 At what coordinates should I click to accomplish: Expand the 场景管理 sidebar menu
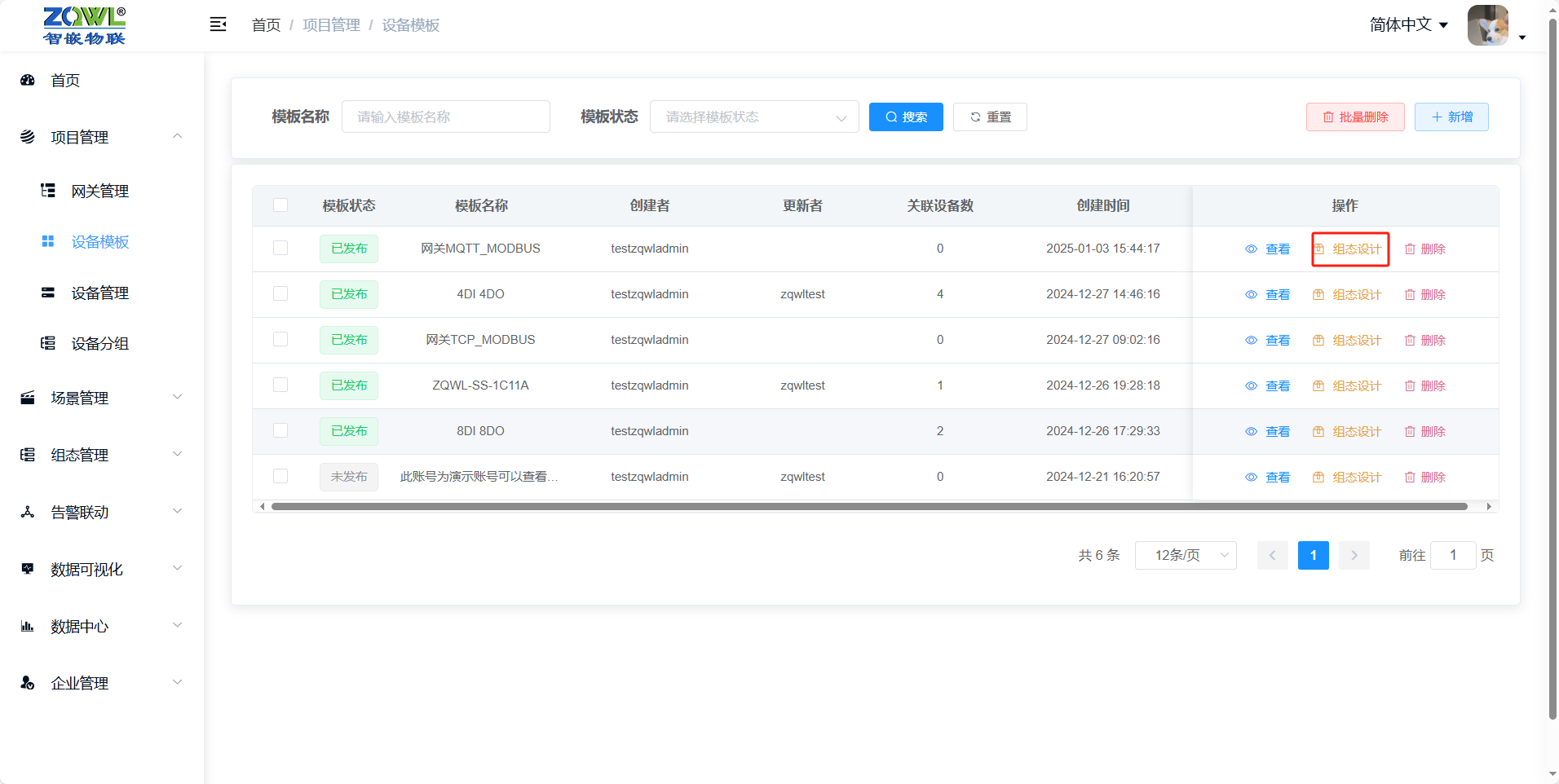pos(101,398)
